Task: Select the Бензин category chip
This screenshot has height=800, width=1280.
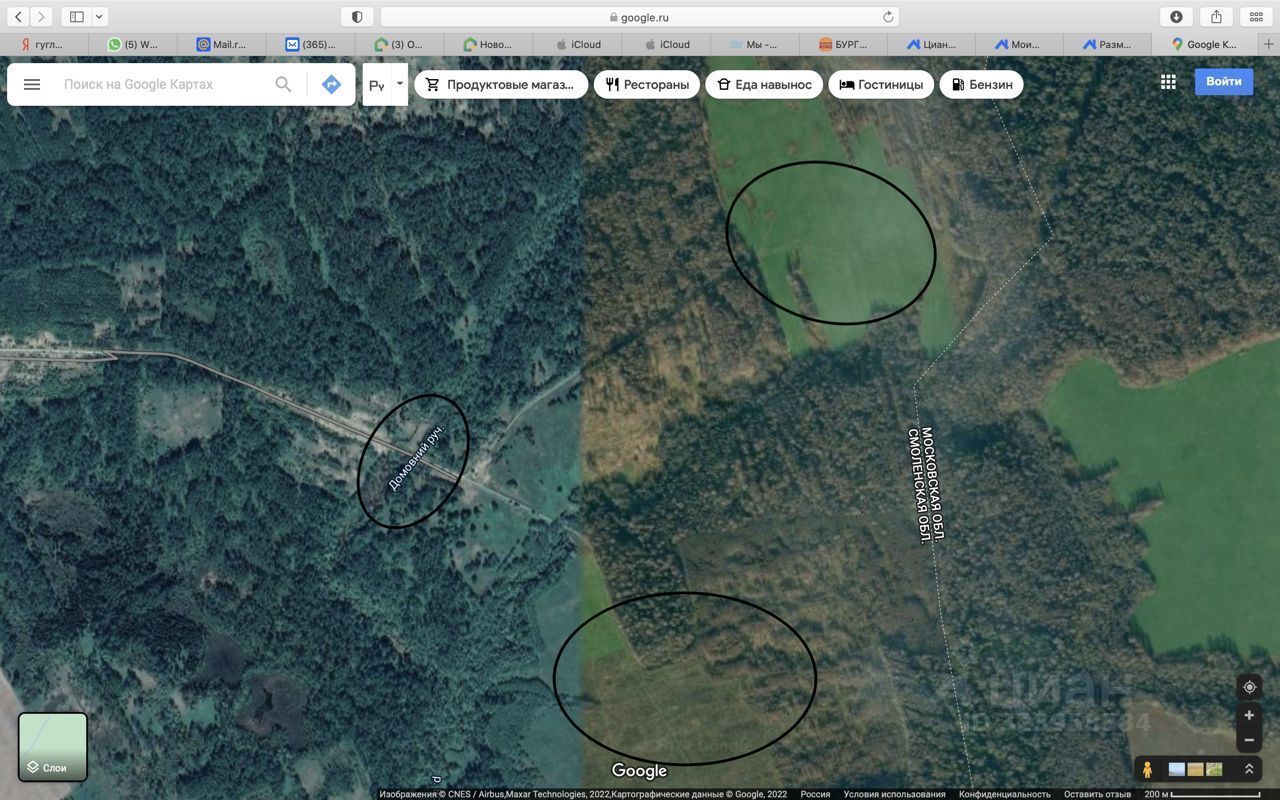Action: pyautogui.click(x=981, y=85)
